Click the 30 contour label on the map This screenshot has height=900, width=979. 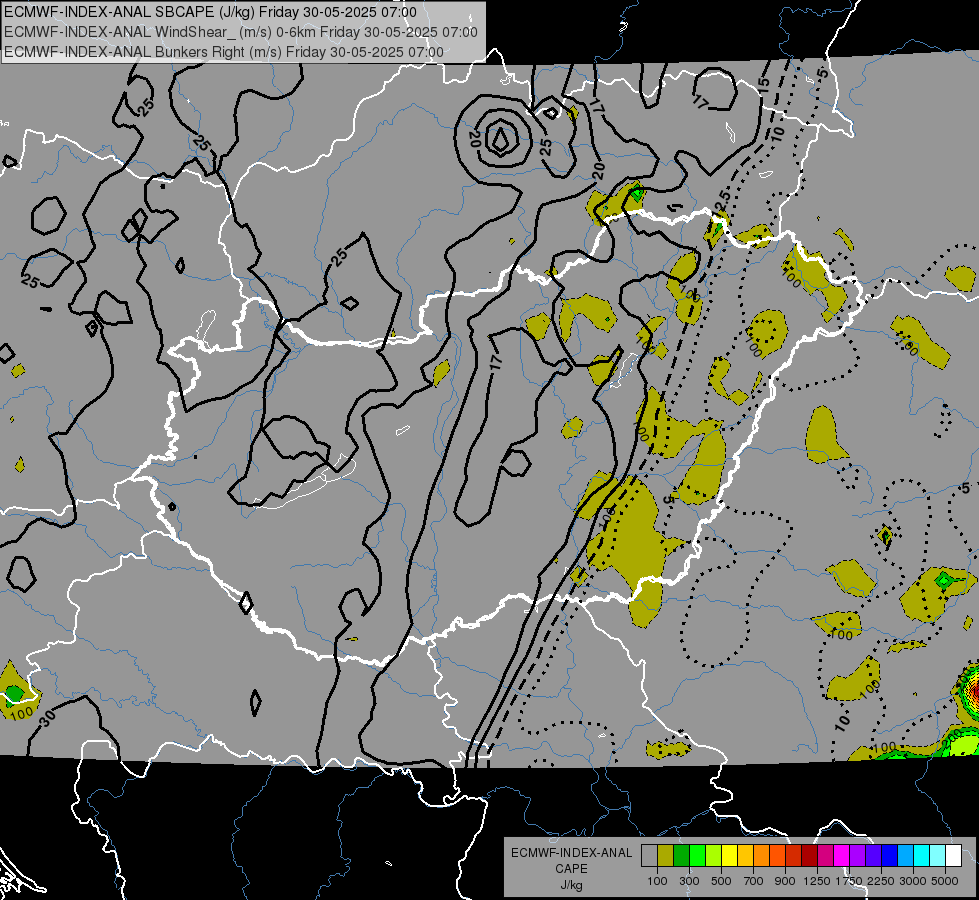pos(47,718)
